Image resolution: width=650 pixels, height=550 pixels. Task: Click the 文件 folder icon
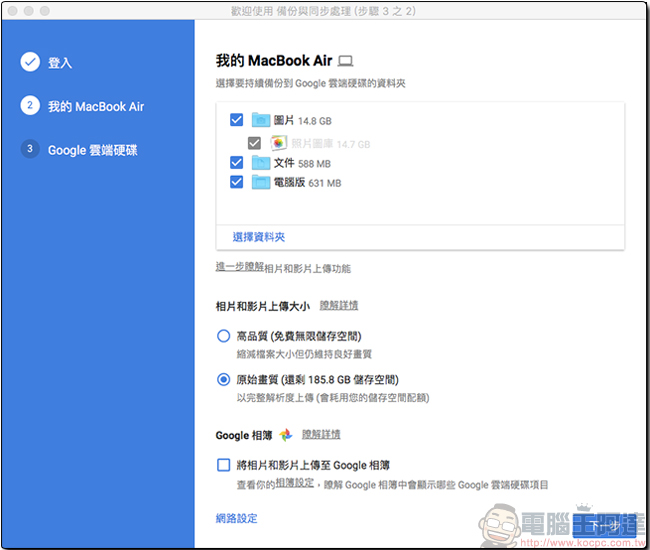point(261,163)
